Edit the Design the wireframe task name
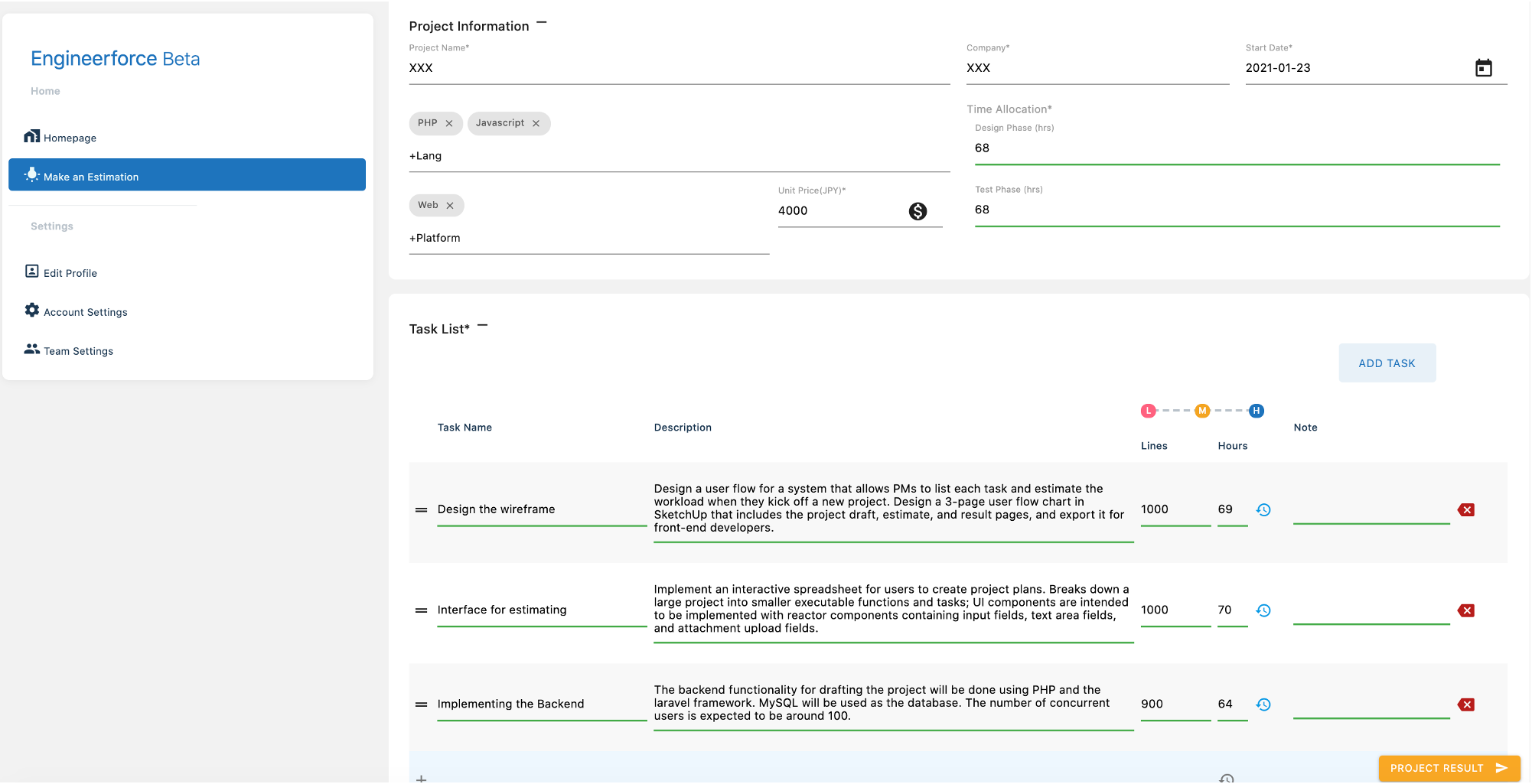 point(542,509)
